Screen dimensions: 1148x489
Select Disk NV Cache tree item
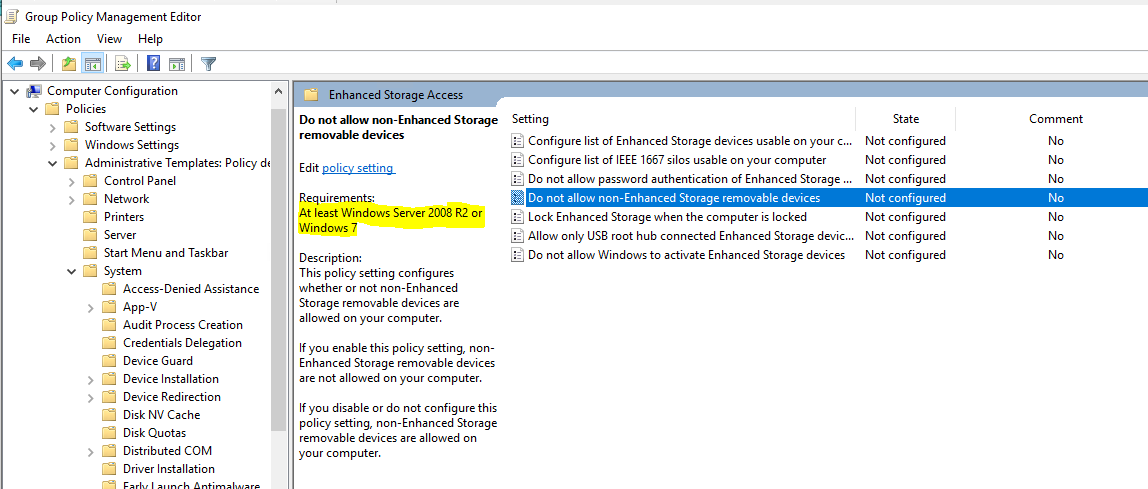point(160,414)
